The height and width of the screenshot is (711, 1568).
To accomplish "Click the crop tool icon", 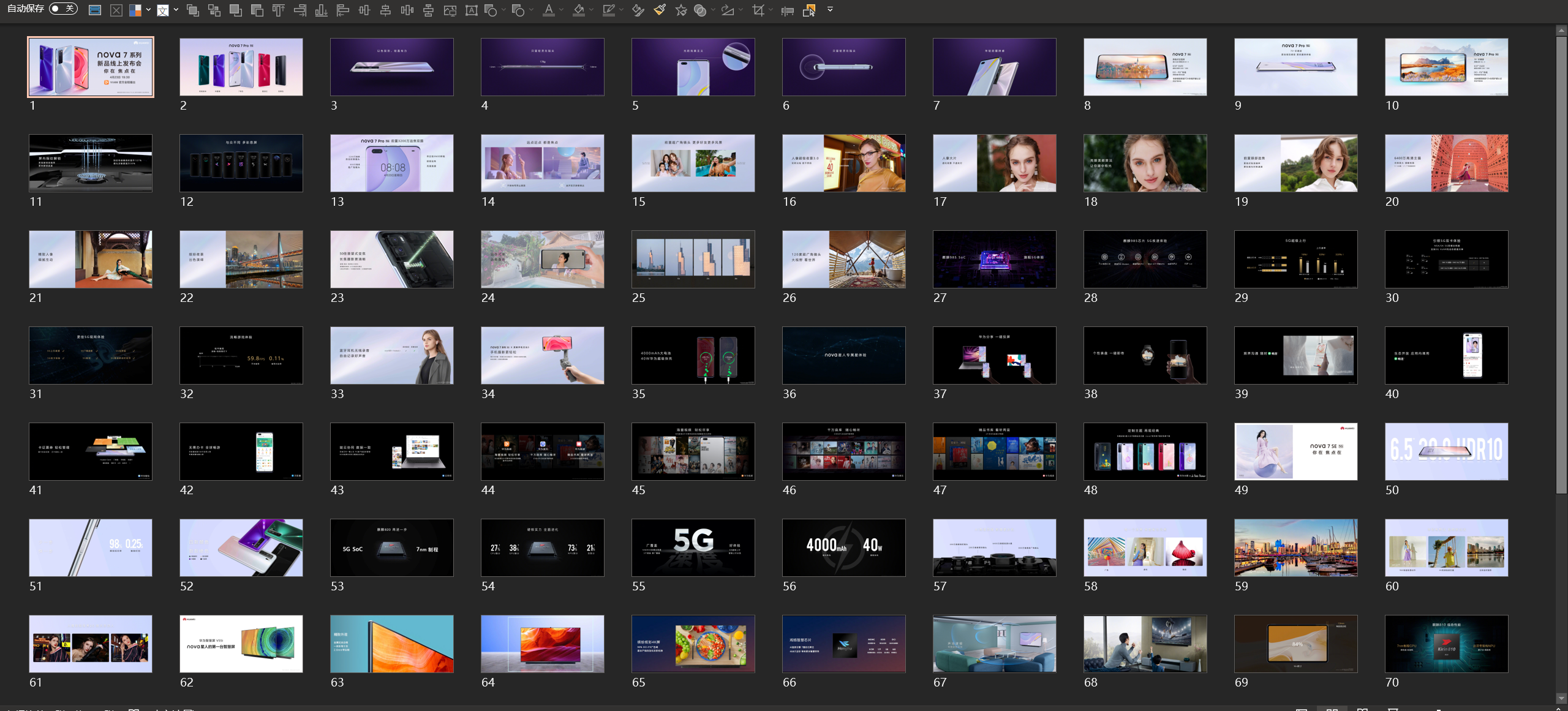I will coord(758,10).
